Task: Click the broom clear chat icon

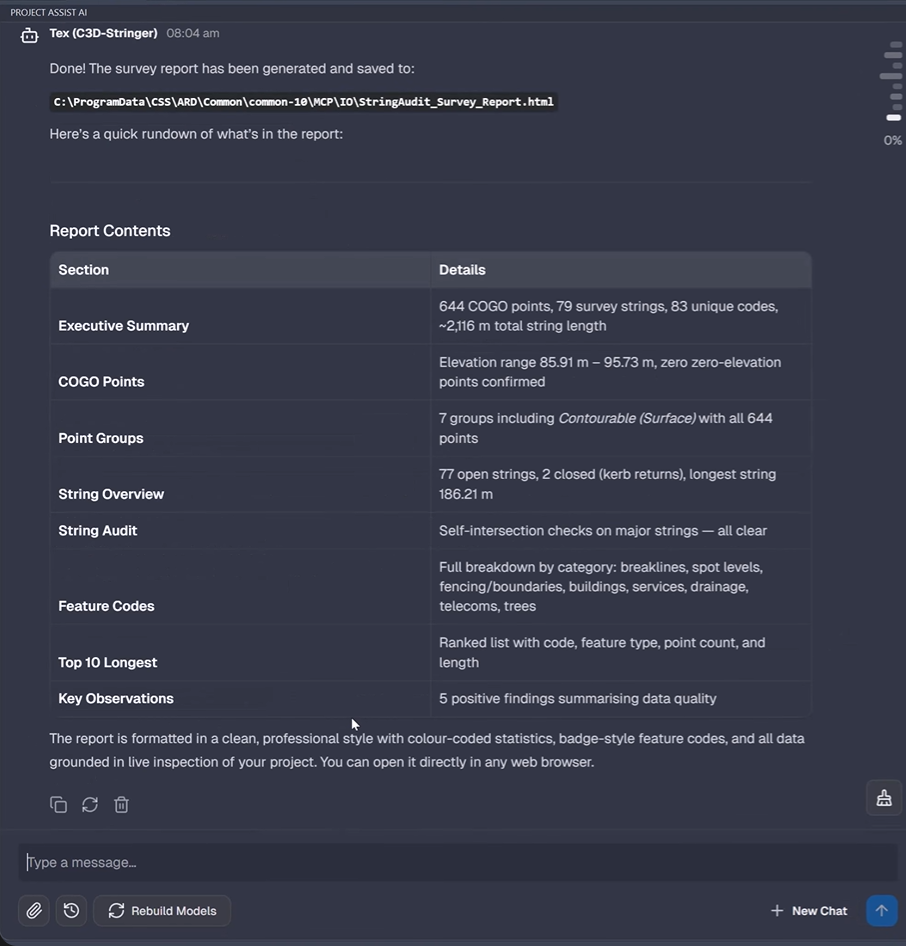Action: pos(884,798)
